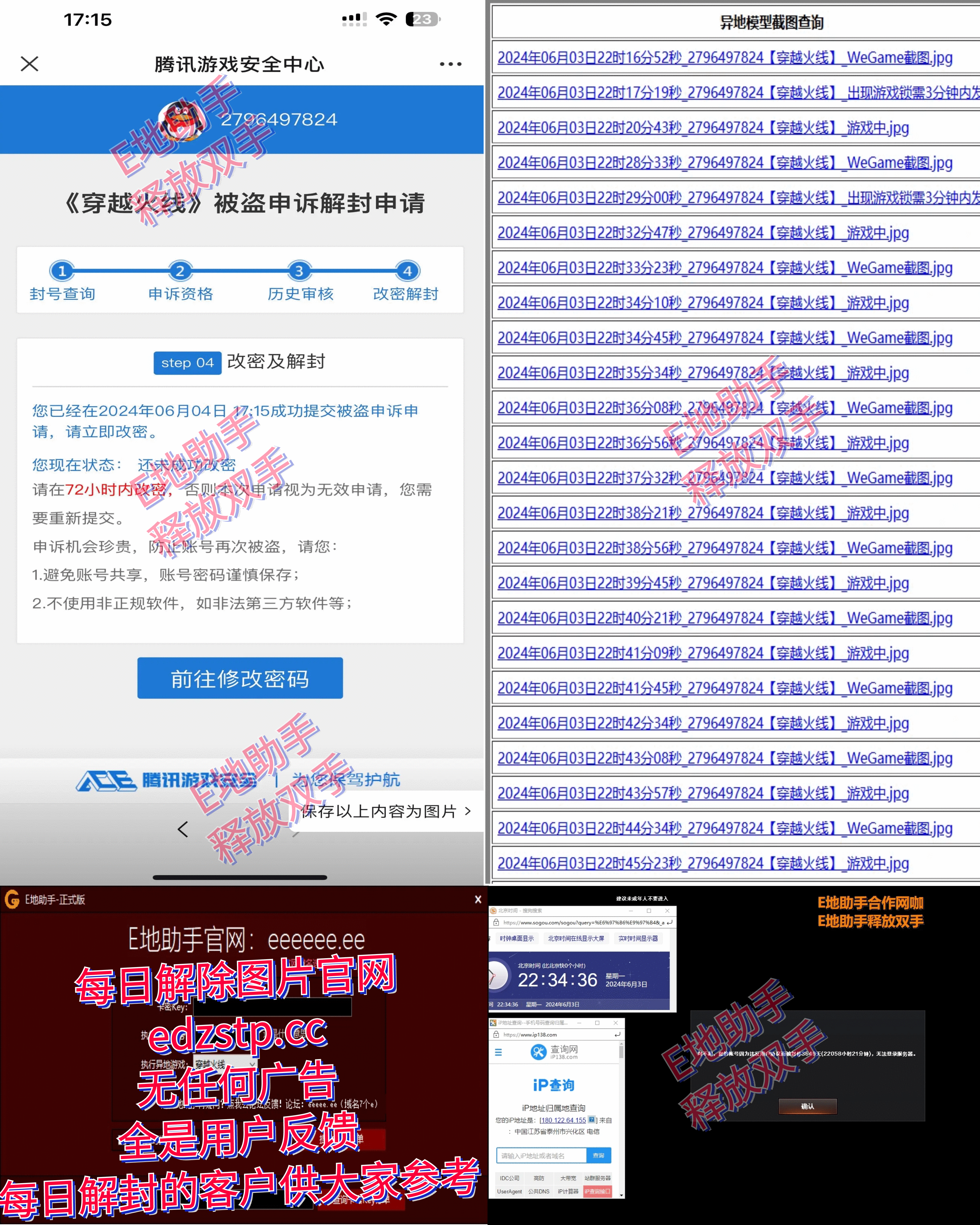
Task: Open link 22时42分34秒 游戏中.jpg
Action: click(x=703, y=723)
